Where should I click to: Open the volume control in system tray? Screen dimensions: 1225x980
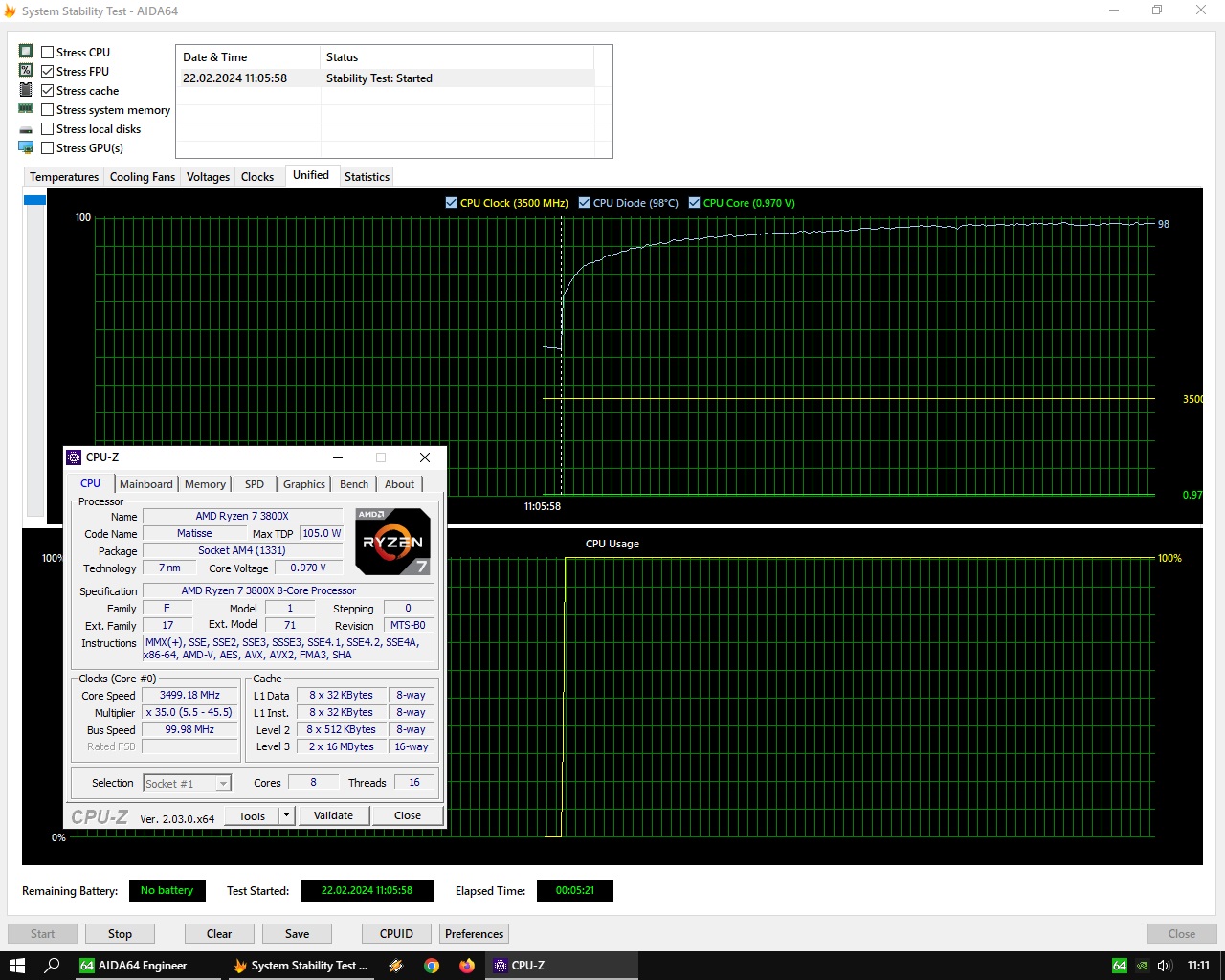(1165, 966)
